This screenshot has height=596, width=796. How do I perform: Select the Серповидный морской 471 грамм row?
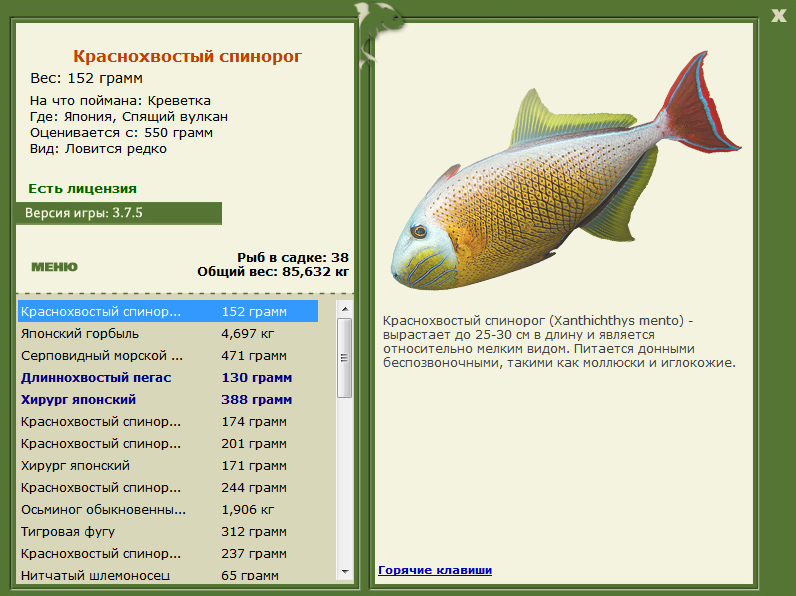168,355
